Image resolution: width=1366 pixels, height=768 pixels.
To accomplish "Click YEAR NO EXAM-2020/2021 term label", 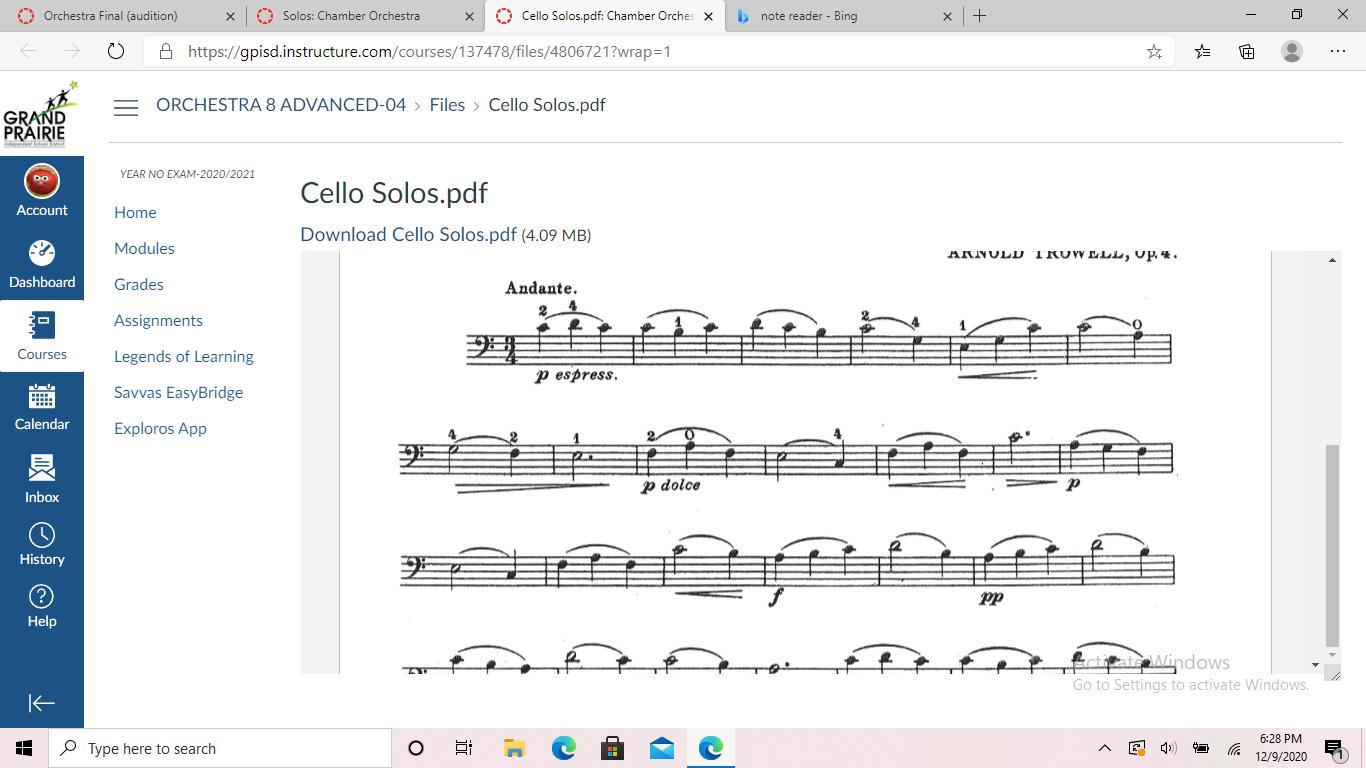I will 187,174.
